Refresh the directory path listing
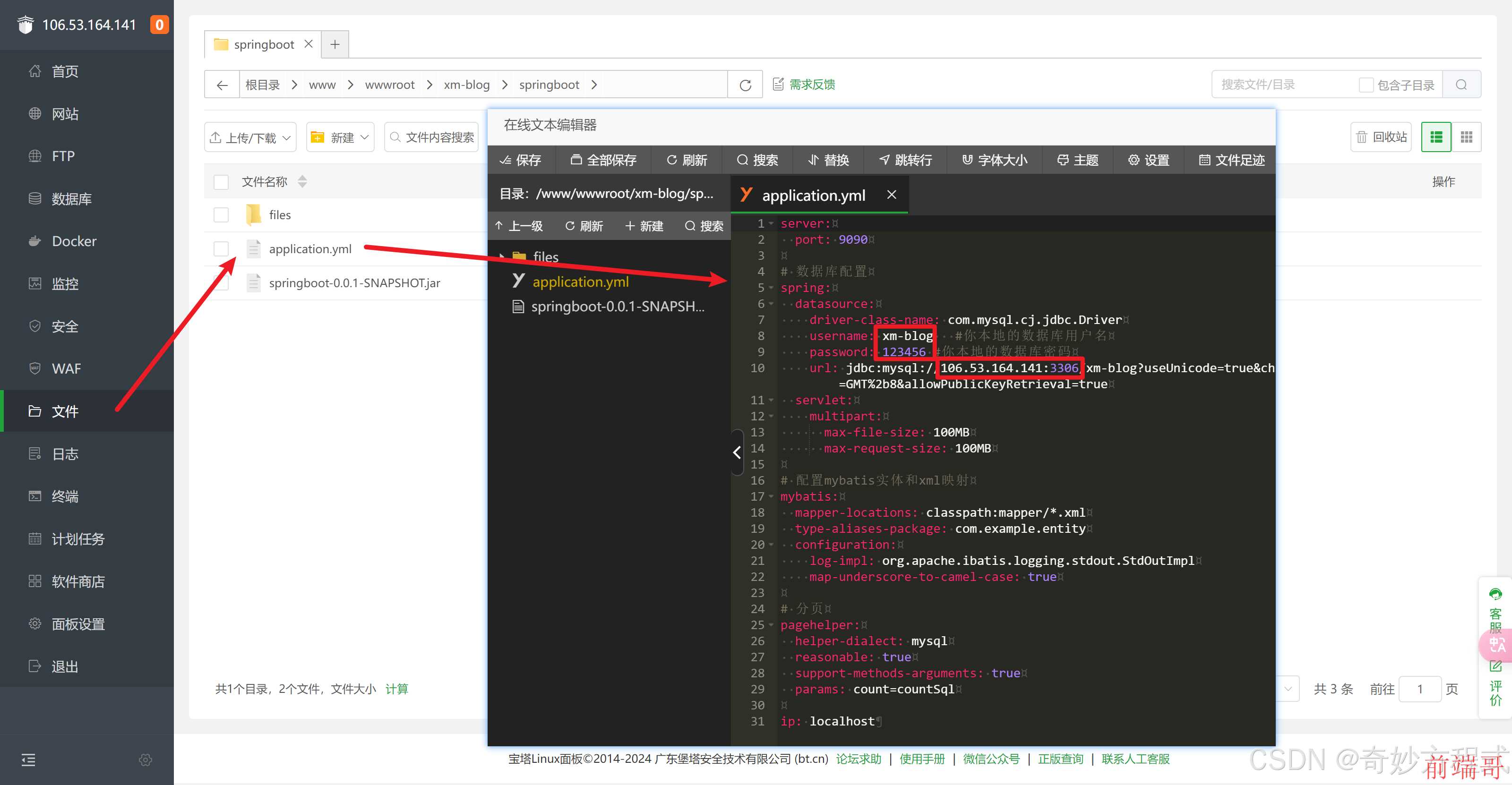 (745, 85)
